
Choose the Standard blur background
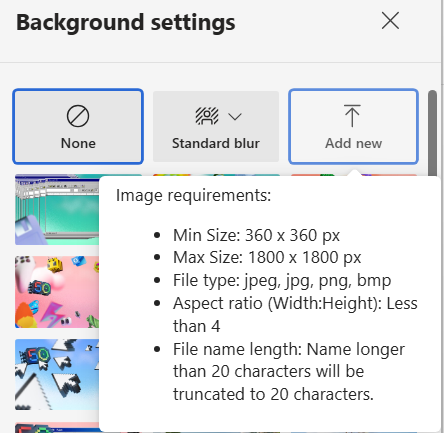tap(216, 126)
